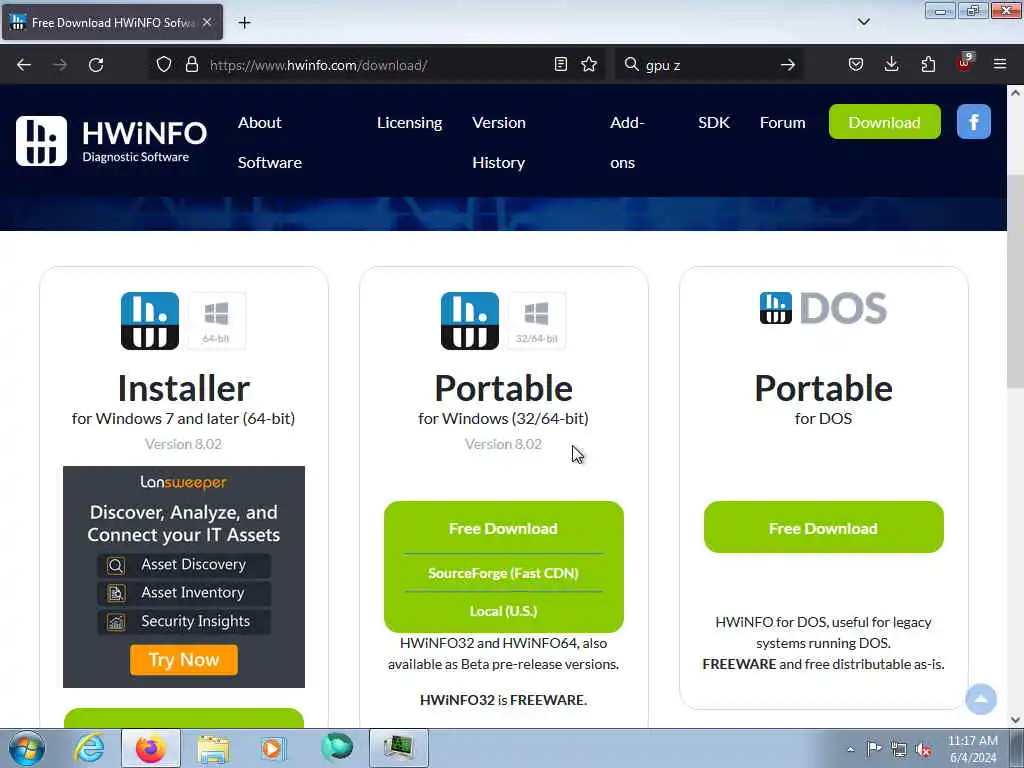Click the network tray icon
Viewport: 1024px width, 768px height.
point(899,750)
